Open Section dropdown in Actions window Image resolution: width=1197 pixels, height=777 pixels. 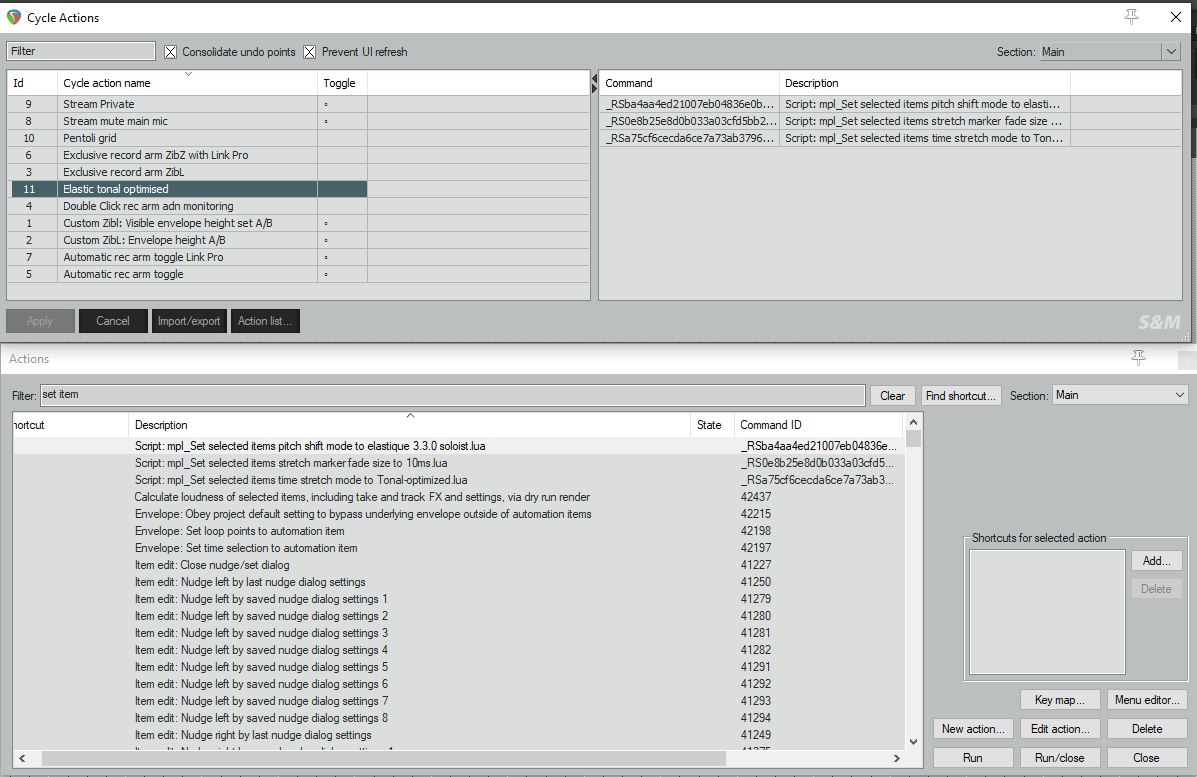point(1120,395)
